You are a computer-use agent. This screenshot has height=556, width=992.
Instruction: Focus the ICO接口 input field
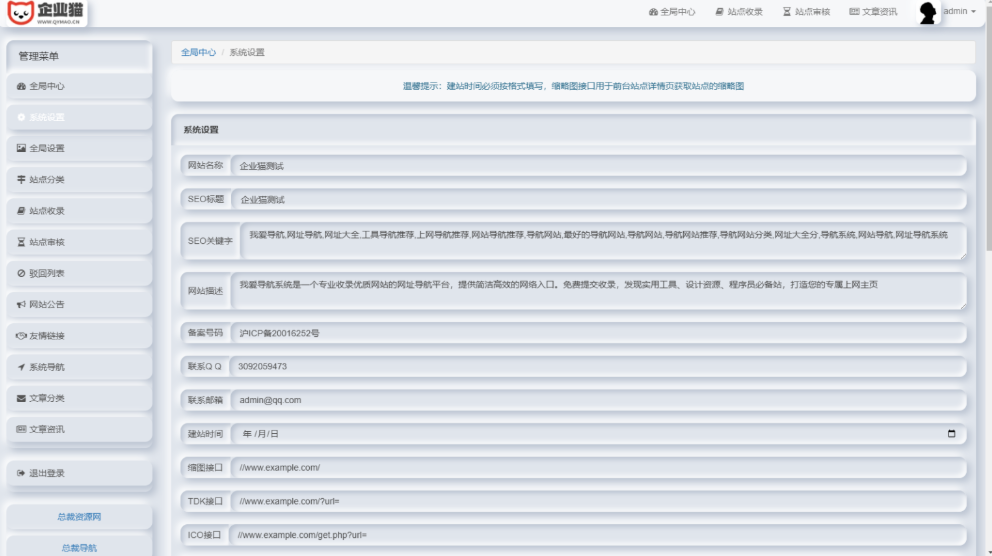[x=598, y=534]
